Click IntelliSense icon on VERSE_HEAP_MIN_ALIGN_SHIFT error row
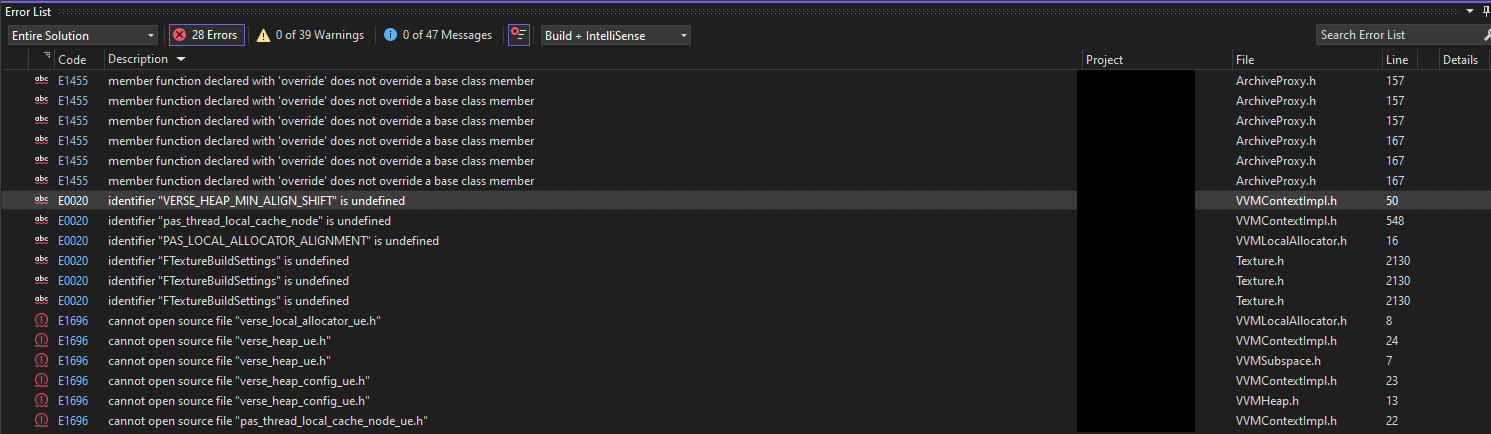The image size is (1491, 434). (x=41, y=201)
